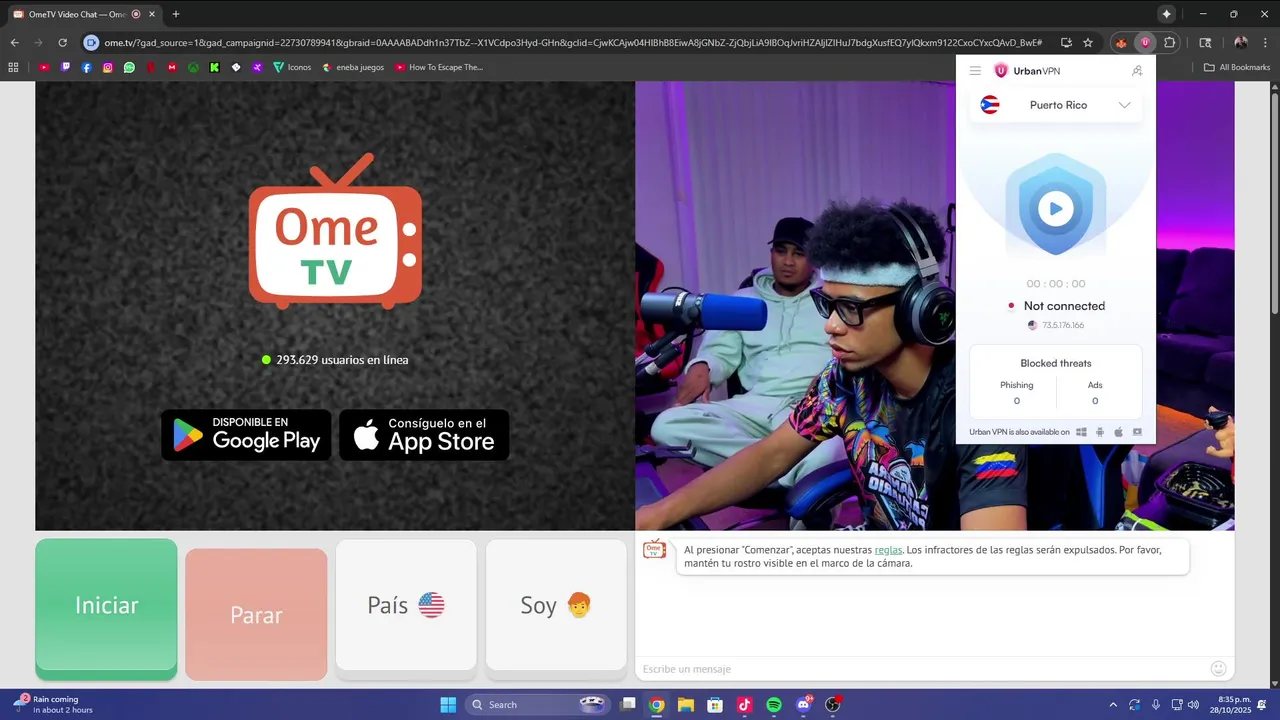Show hidden system tray icons
The width and height of the screenshot is (1280, 720).
point(1113,704)
